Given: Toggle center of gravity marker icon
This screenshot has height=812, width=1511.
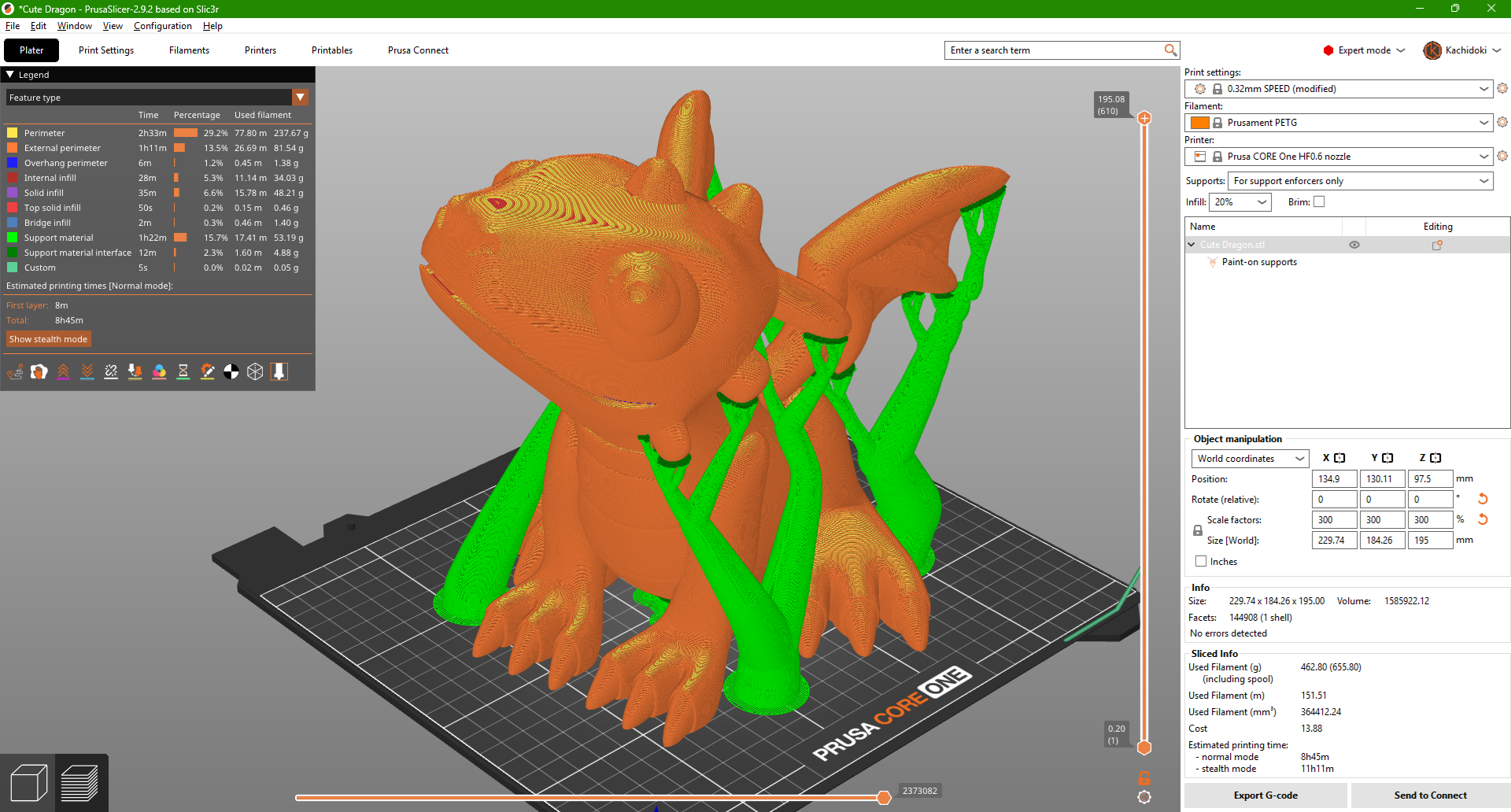Looking at the screenshot, I should [231, 372].
